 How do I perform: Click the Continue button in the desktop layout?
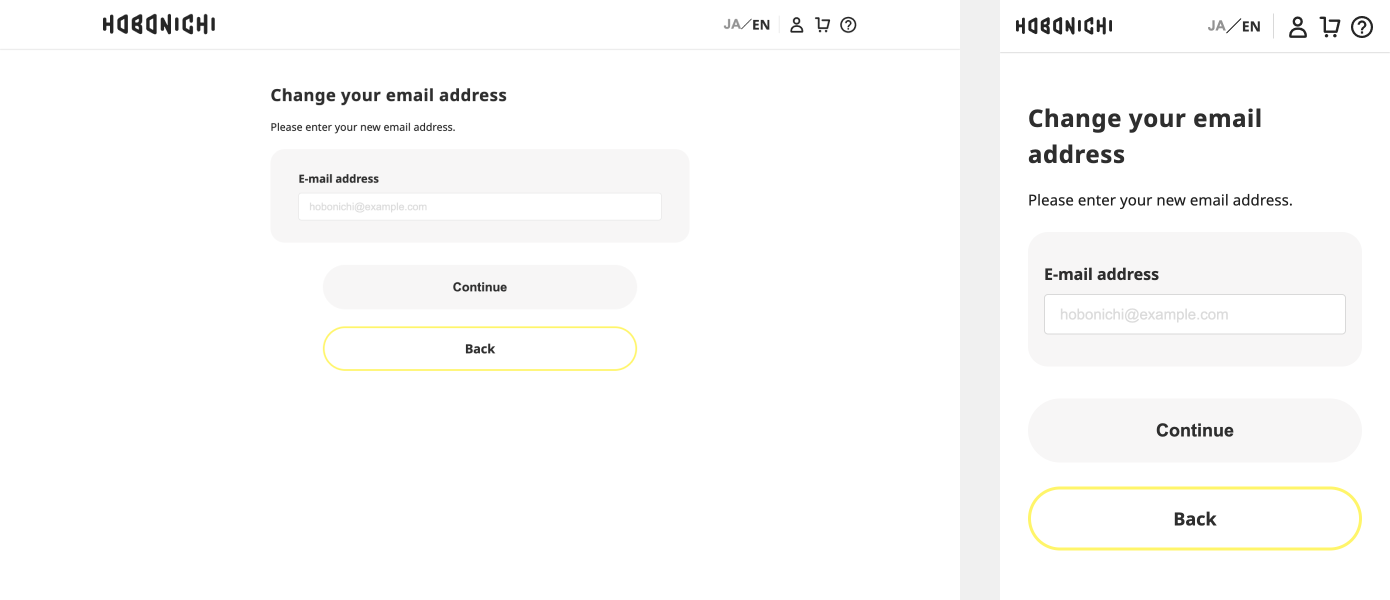tap(480, 287)
